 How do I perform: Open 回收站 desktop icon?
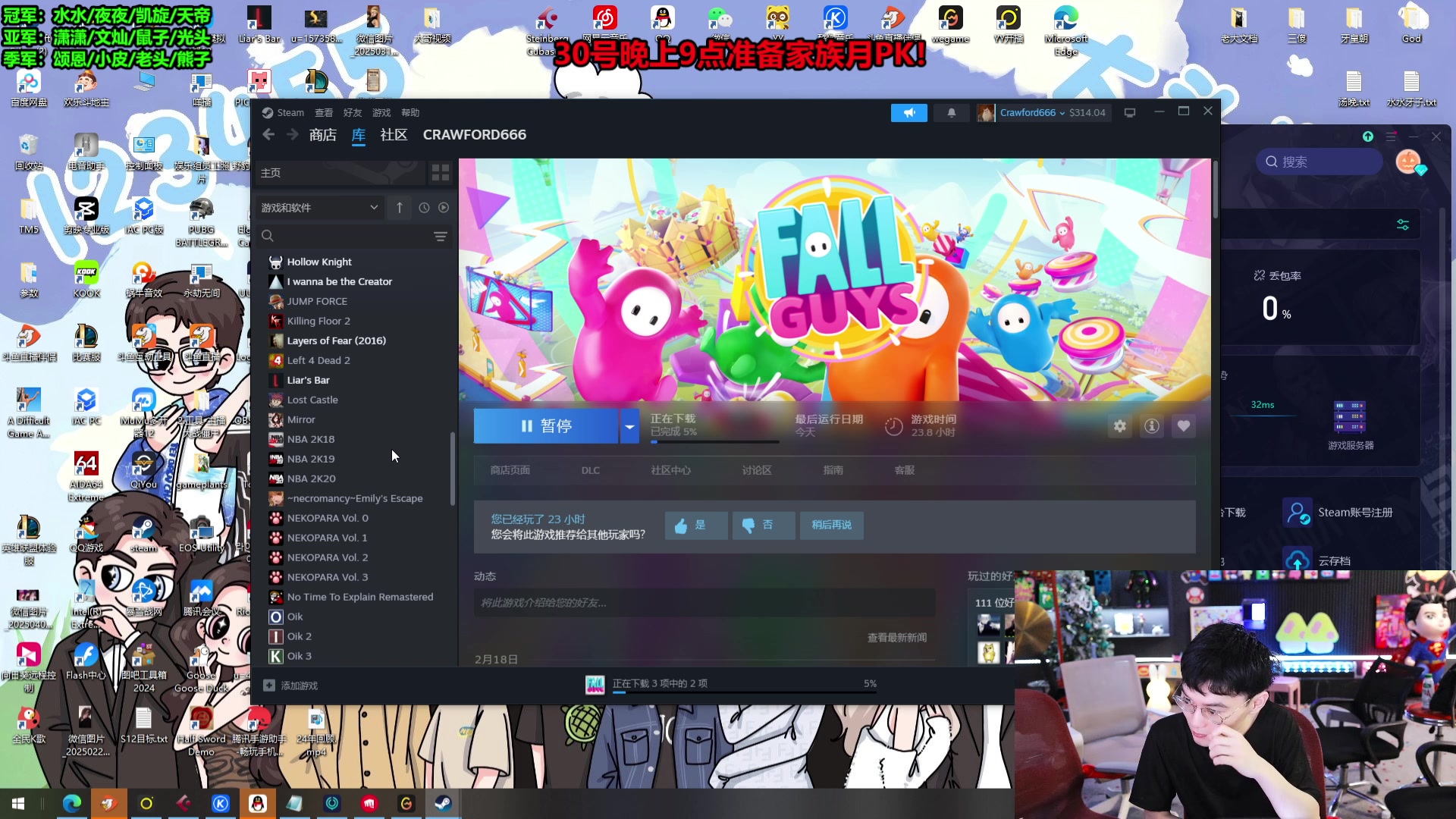[x=29, y=151]
